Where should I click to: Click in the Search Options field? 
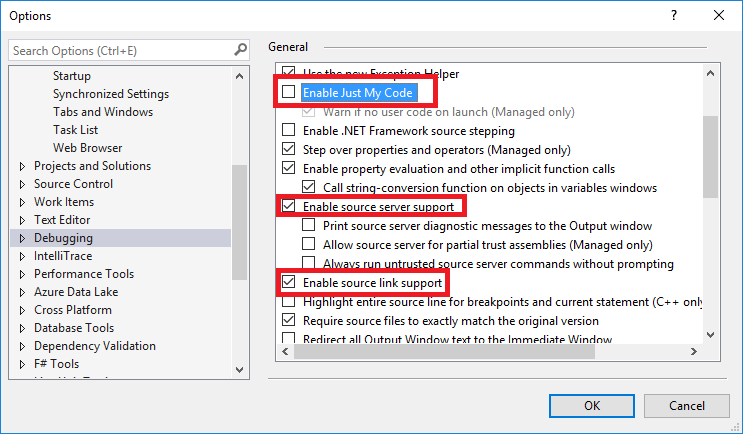[x=120, y=50]
